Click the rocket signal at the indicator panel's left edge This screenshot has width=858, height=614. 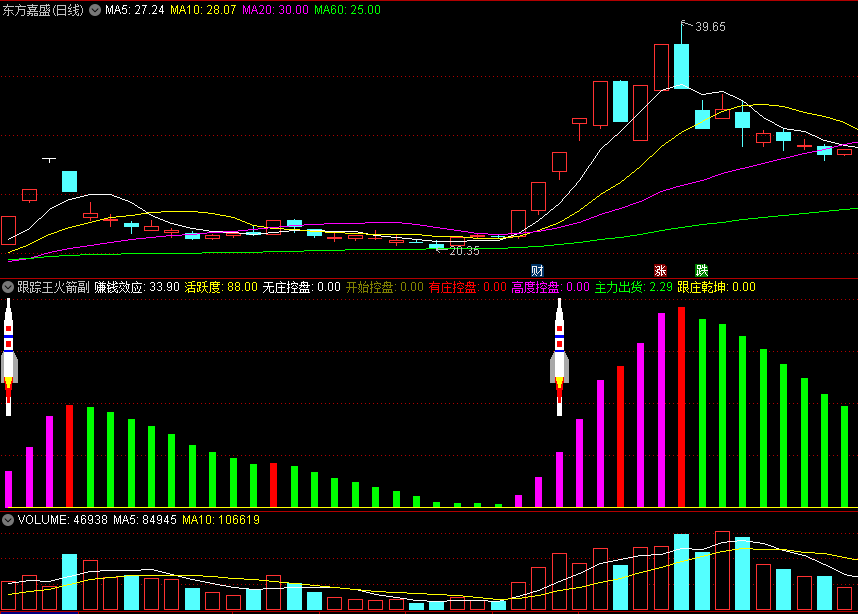pos(9,357)
